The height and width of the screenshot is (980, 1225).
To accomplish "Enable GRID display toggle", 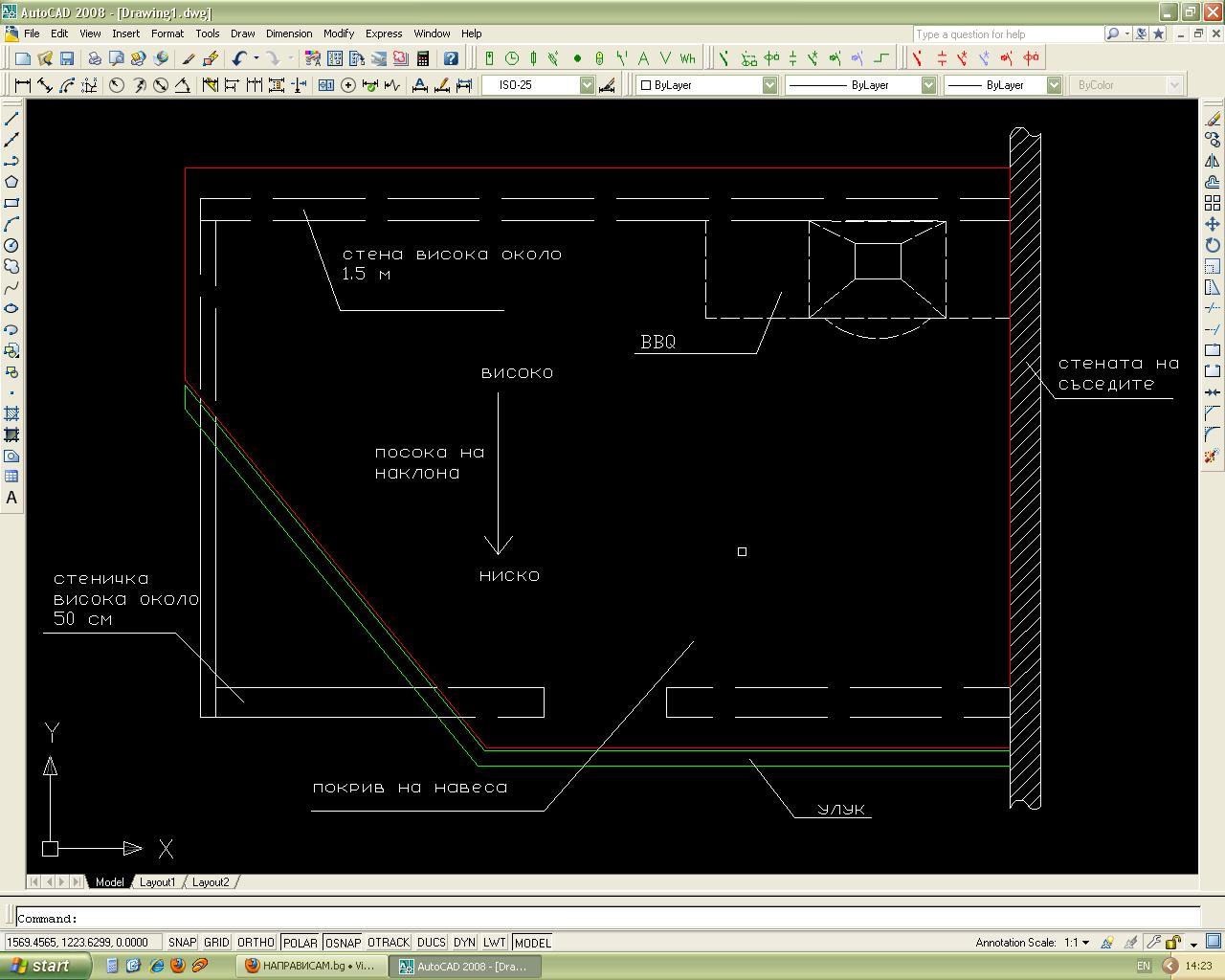I will tap(216, 943).
